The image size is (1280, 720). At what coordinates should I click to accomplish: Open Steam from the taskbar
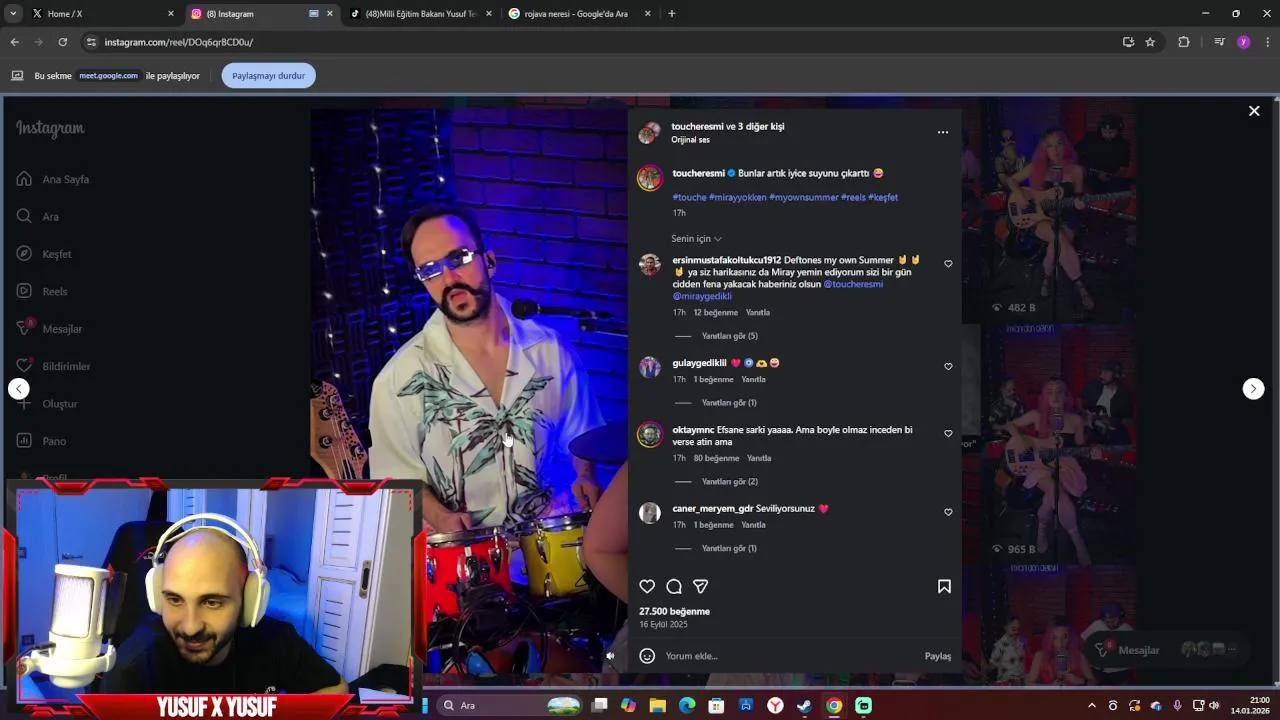tap(804, 706)
